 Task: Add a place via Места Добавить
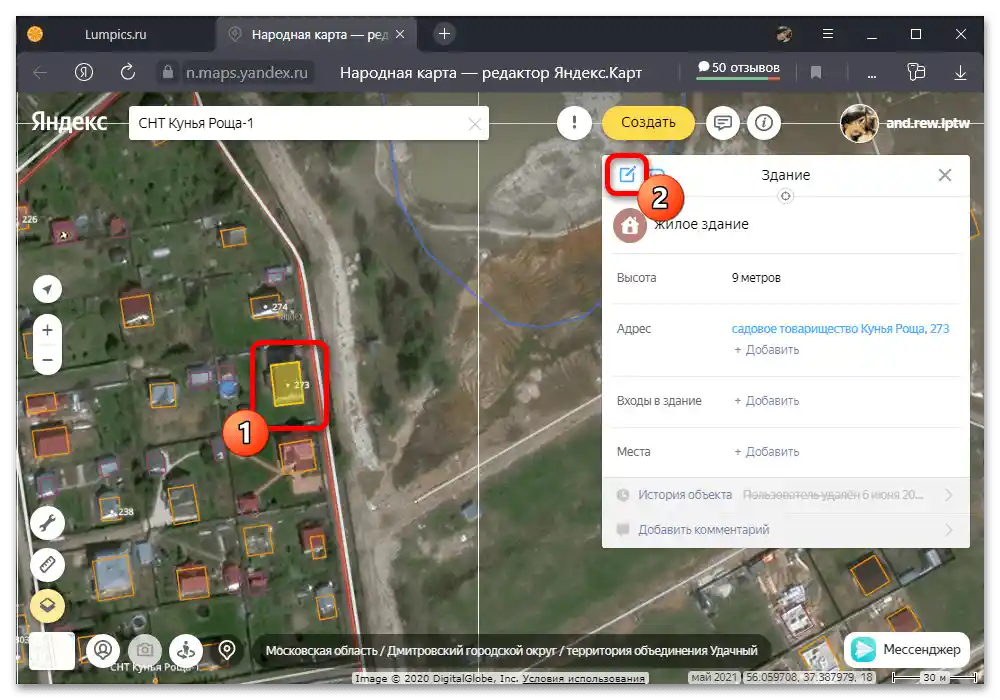click(766, 452)
